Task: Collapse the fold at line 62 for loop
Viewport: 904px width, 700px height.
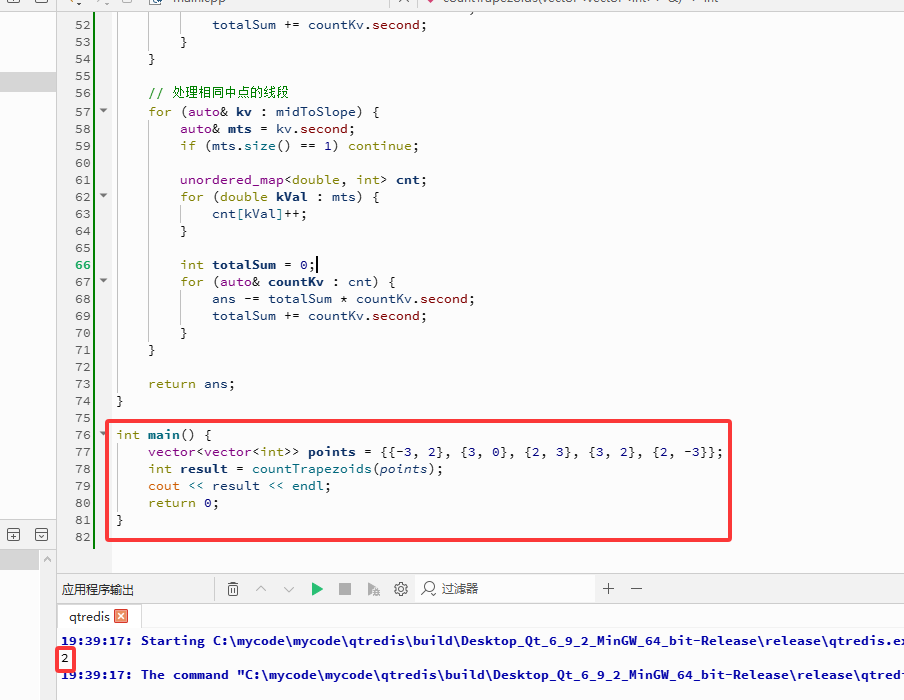Action: point(104,195)
